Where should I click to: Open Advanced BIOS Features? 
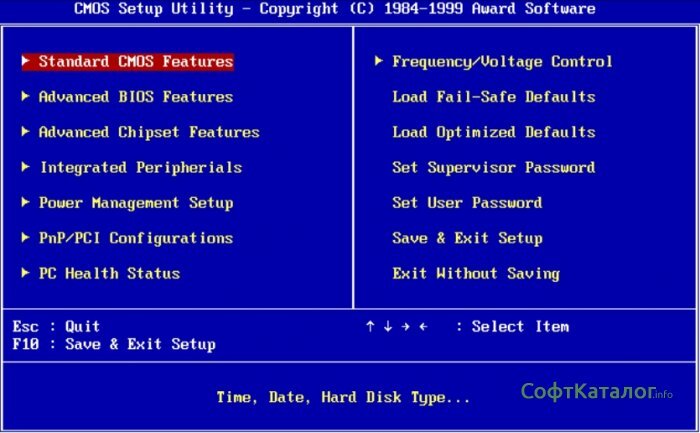[x=136, y=97]
